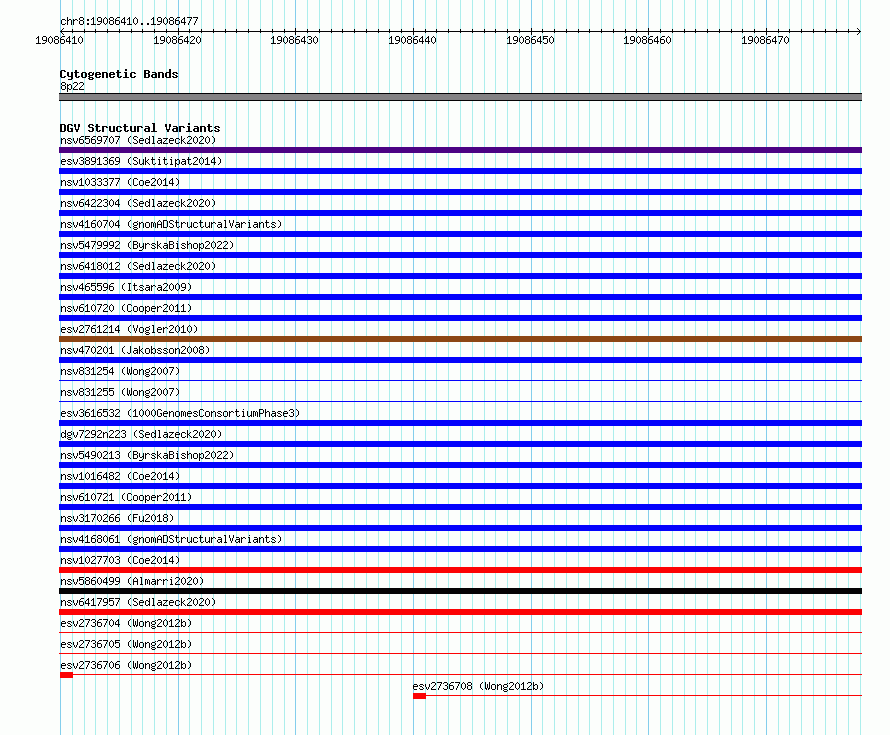This screenshot has width=890, height=735.
Task: Click the red bar under nsv6417957
Action: pos(460,612)
